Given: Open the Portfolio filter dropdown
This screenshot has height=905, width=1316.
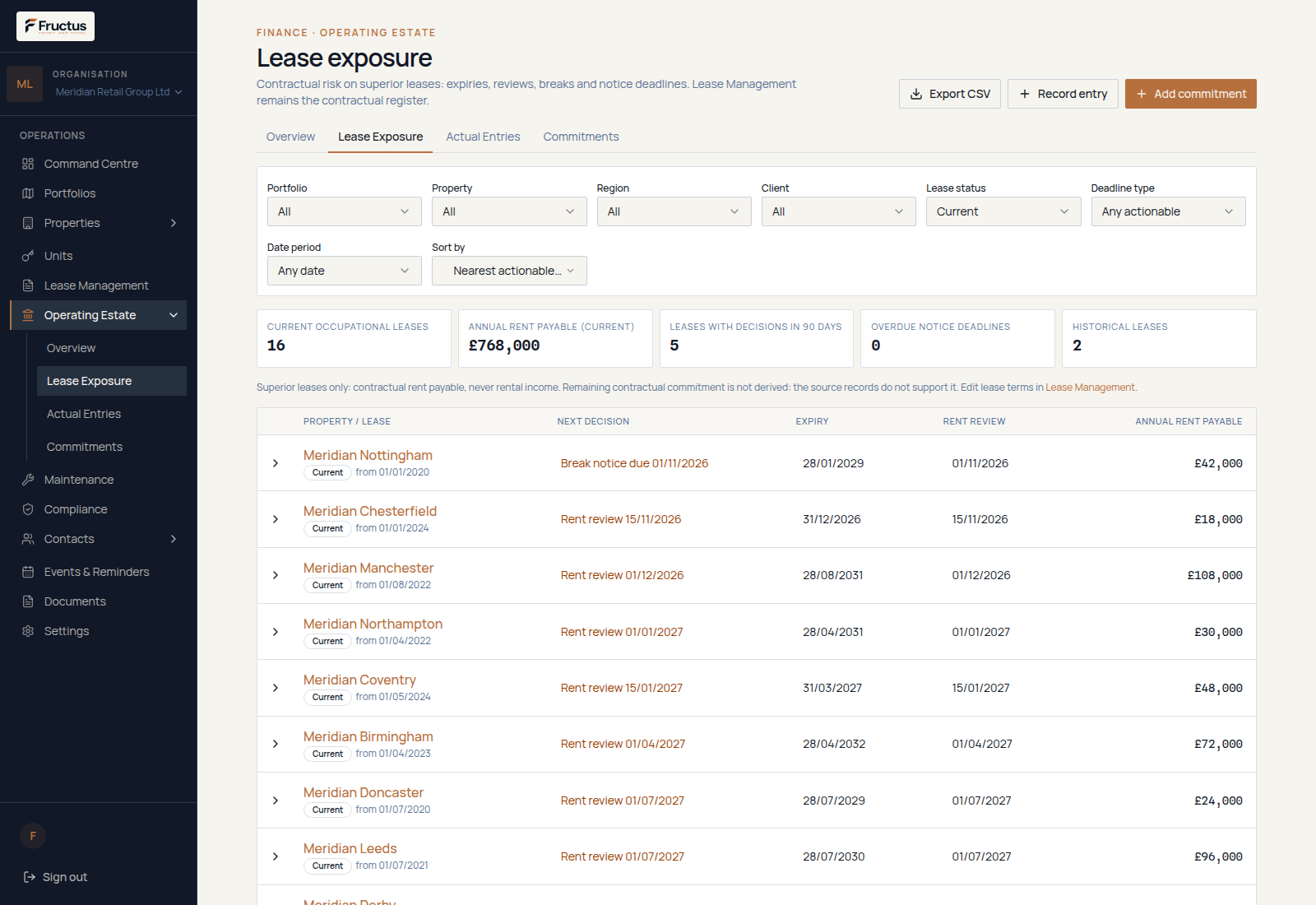Looking at the screenshot, I should [345, 211].
